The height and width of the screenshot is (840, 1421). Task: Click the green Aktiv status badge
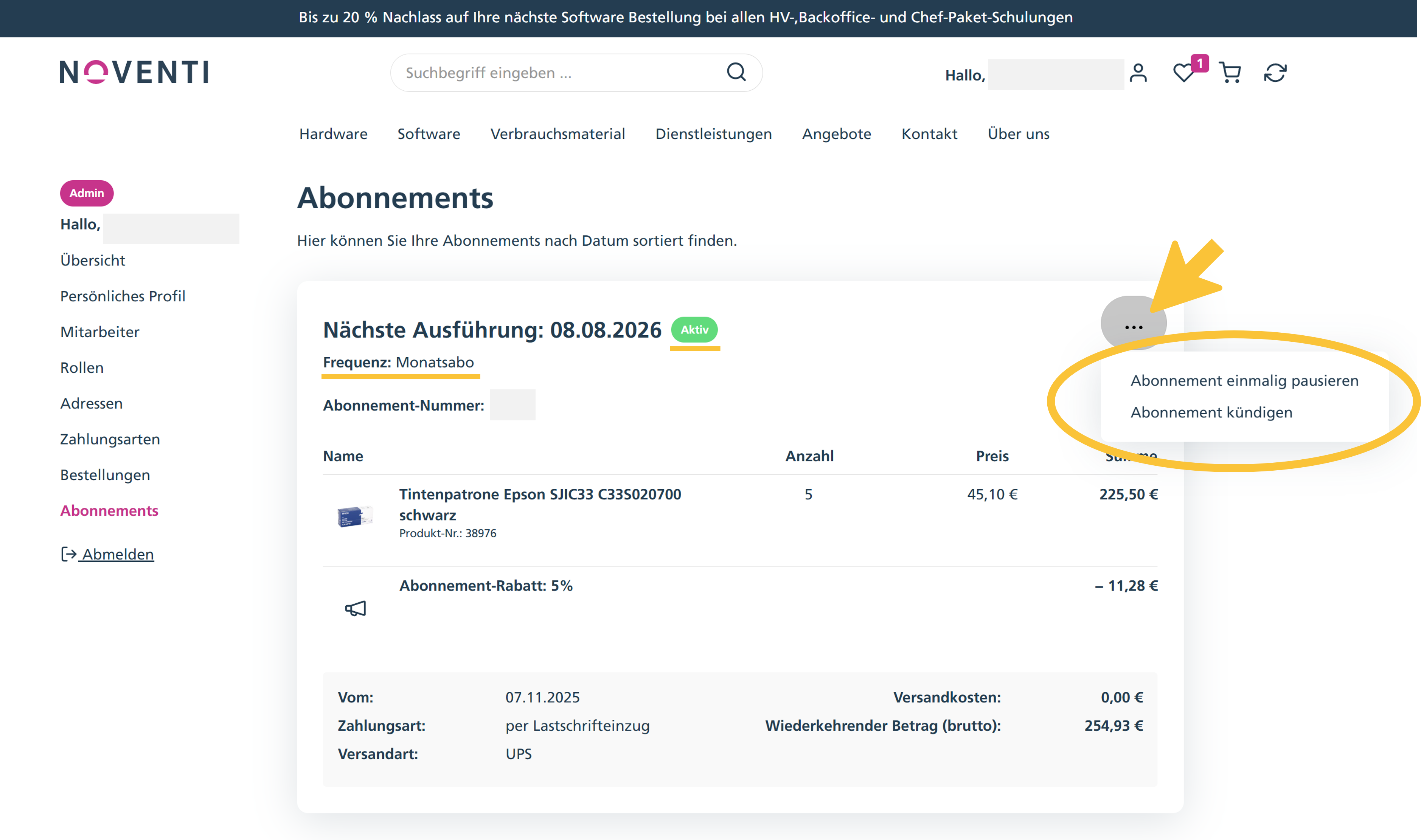click(694, 329)
